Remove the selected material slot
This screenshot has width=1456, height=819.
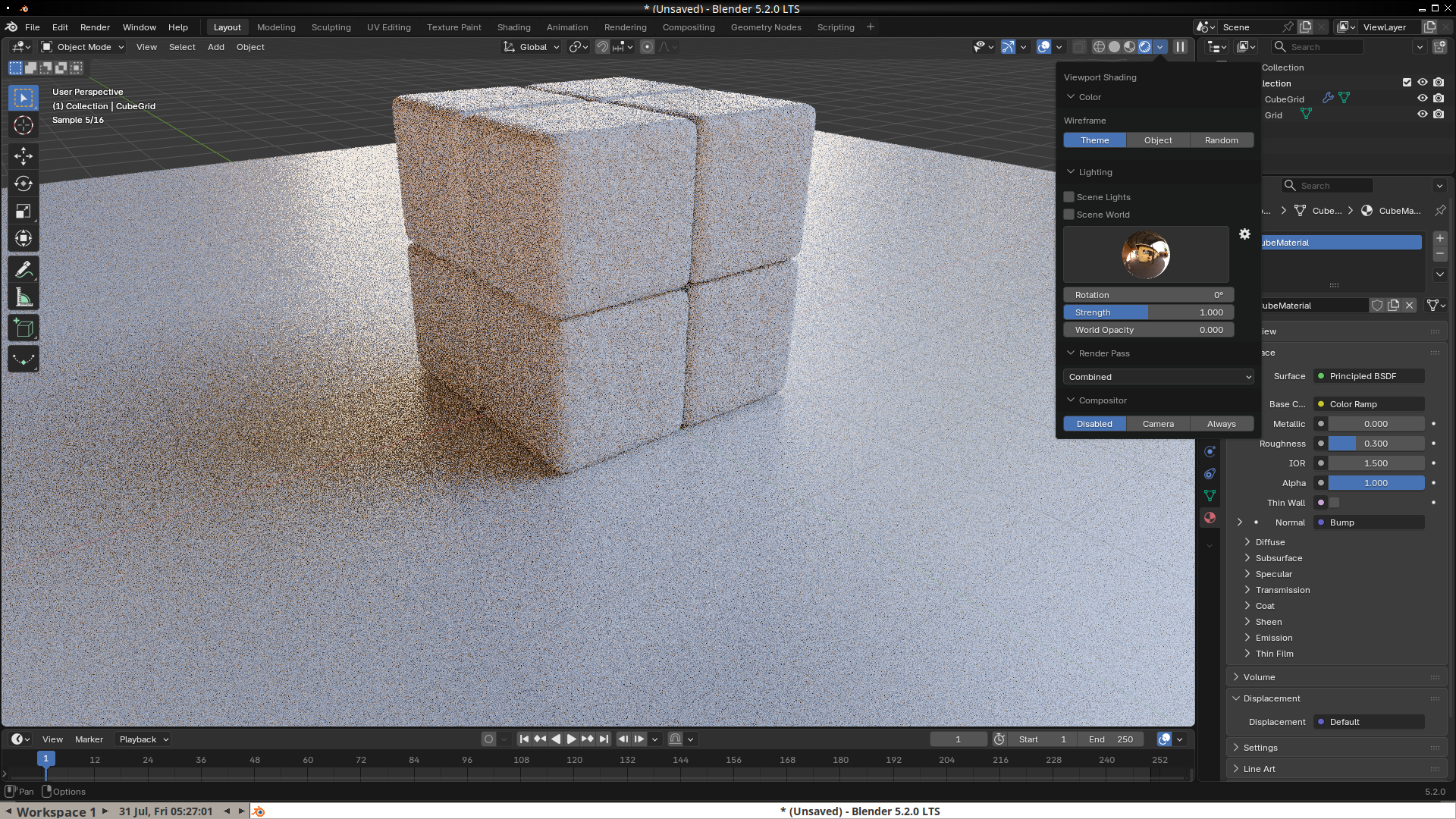1440,254
